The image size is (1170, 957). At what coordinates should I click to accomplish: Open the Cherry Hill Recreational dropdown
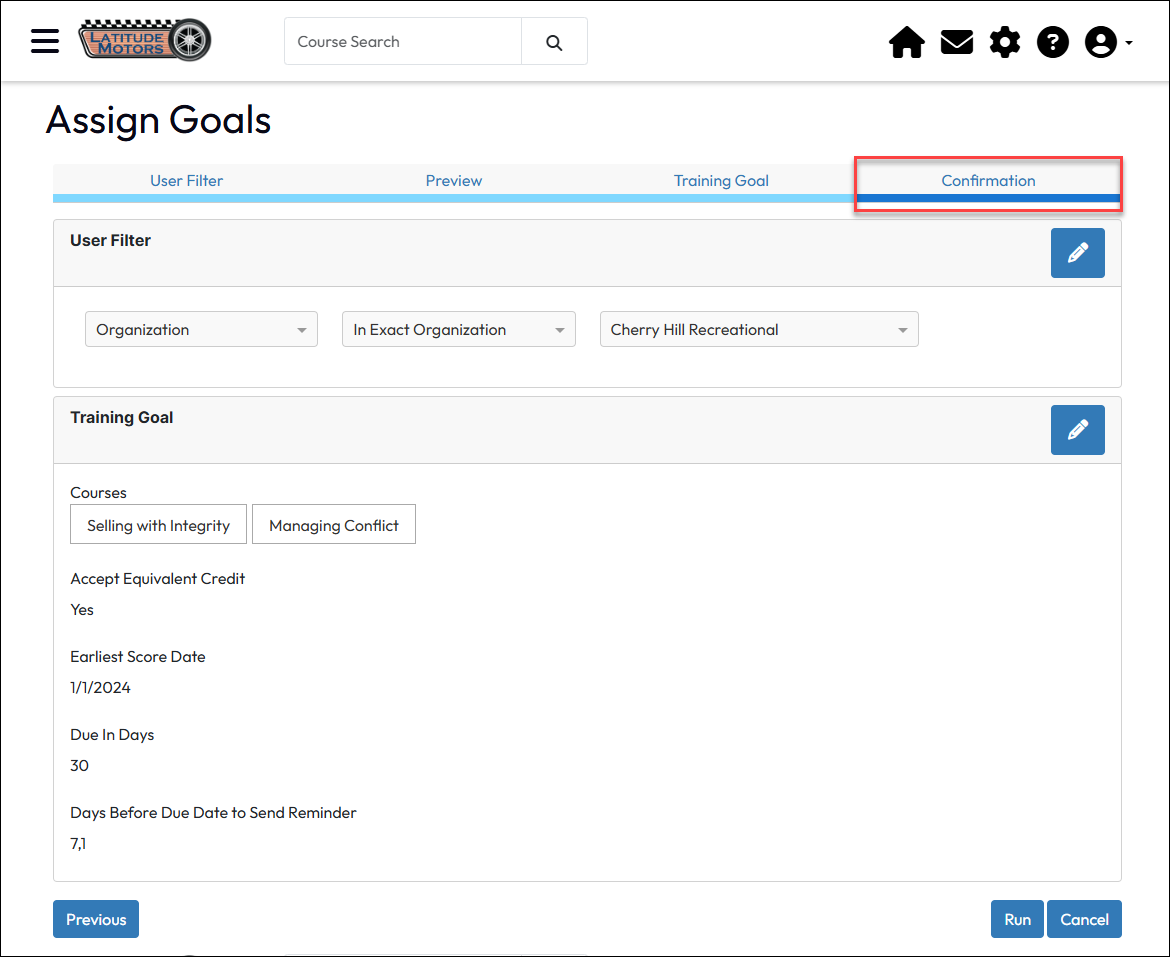tap(758, 330)
